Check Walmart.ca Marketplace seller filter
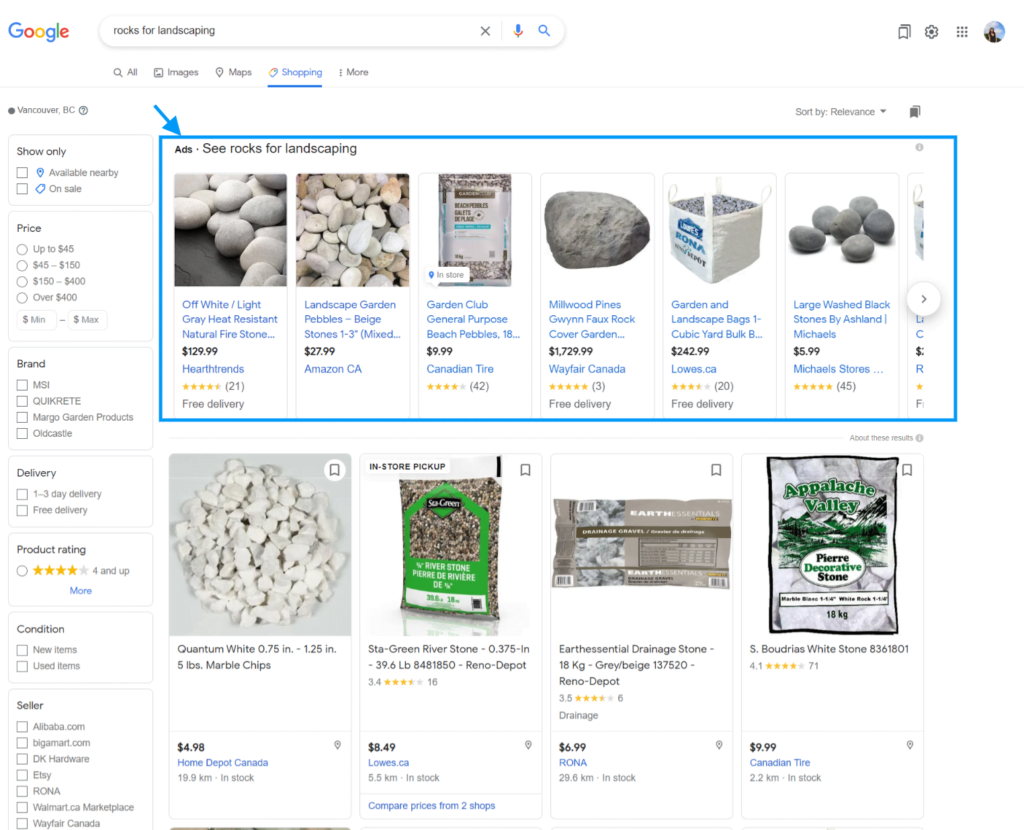This screenshot has width=1024, height=830. [x=22, y=808]
